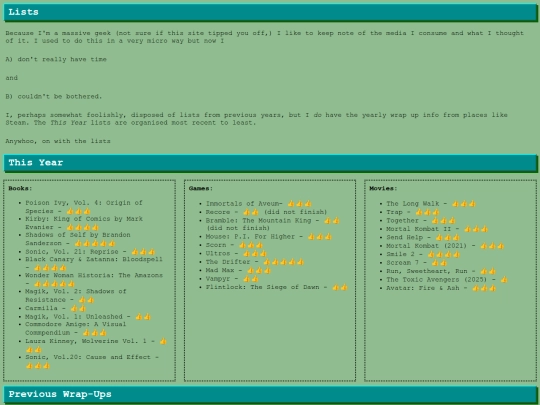Viewport: 540px width, 405px height.
Task: Click the "Carmilla" book entry
Action: click(x=55, y=308)
